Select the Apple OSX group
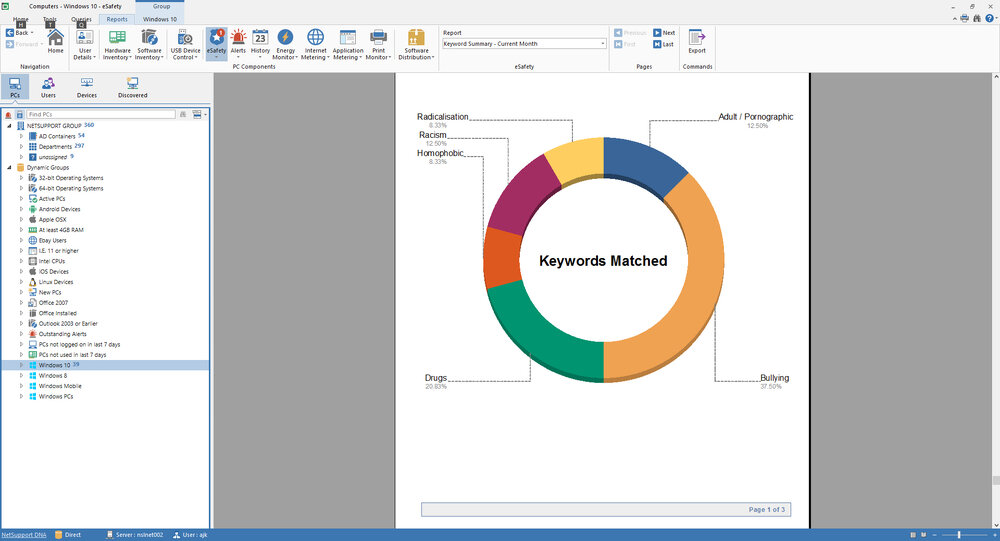The width and height of the screenshot is (1000, 541). 52,219
